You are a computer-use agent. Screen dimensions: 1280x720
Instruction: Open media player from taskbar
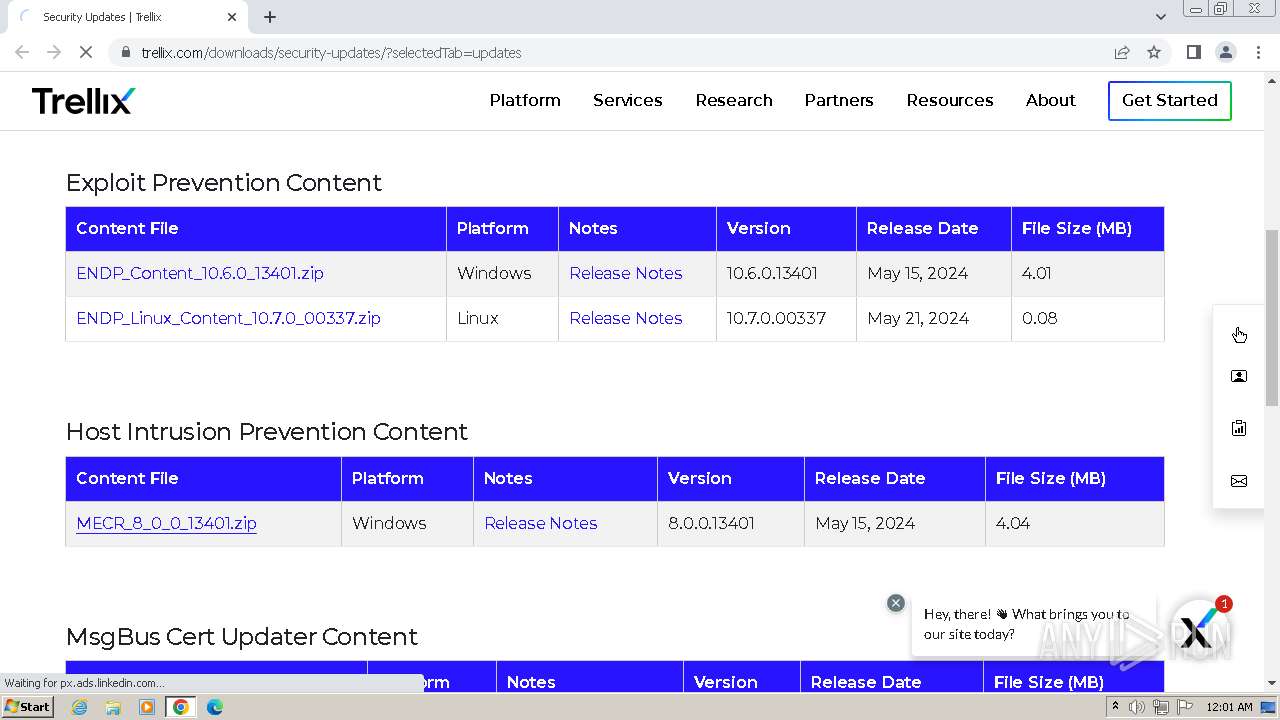tap(147, 707)
